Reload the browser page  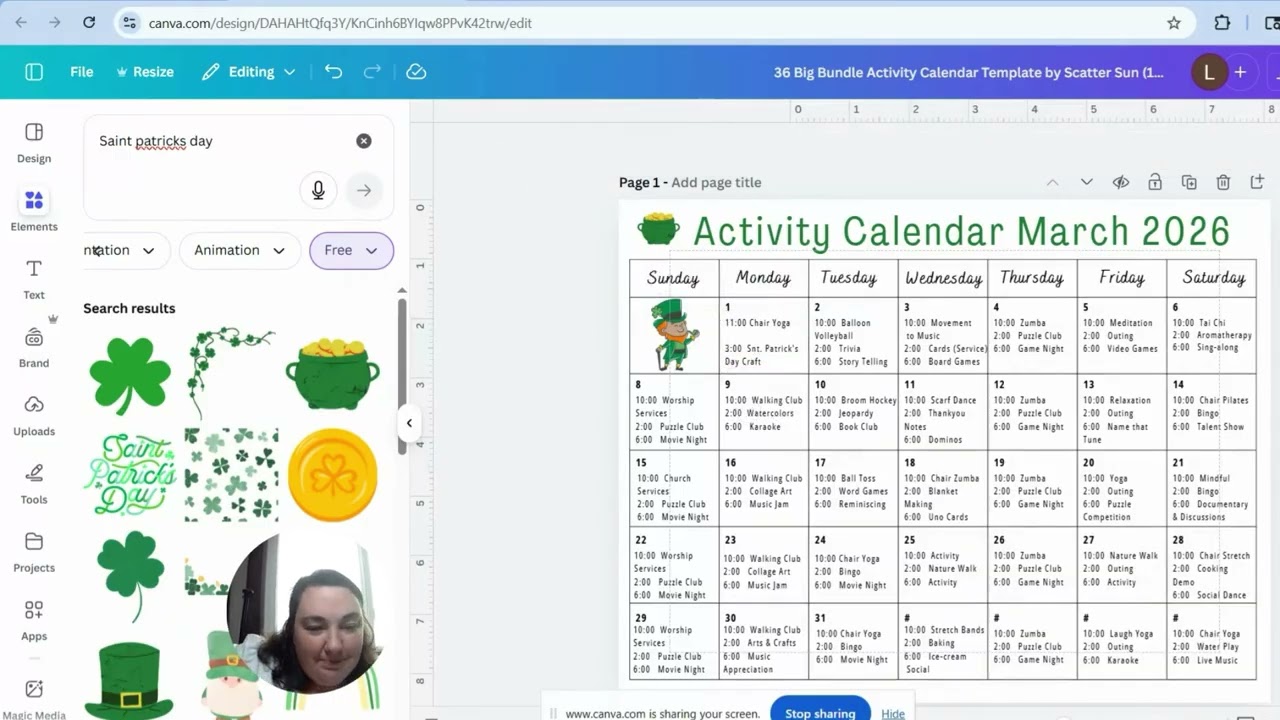click(89, 22)
